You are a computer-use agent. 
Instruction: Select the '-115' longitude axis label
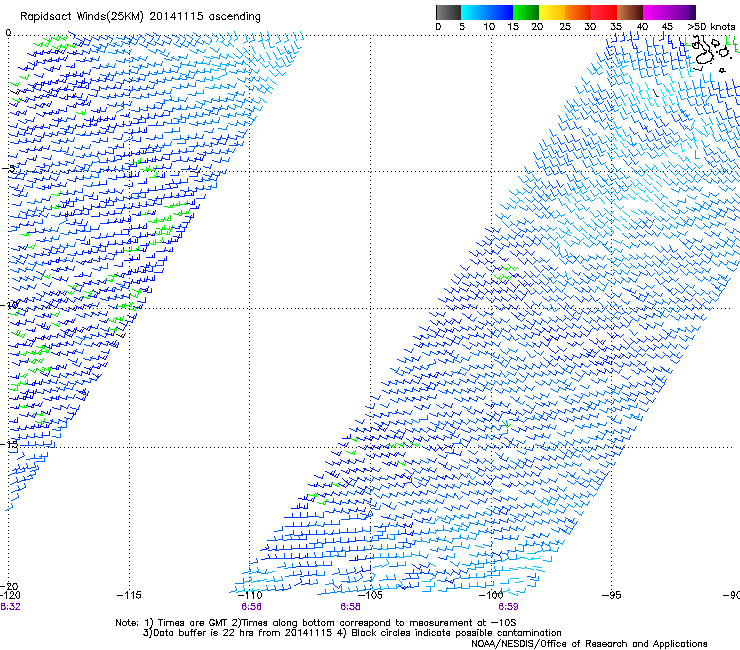[x=129, y=595]
